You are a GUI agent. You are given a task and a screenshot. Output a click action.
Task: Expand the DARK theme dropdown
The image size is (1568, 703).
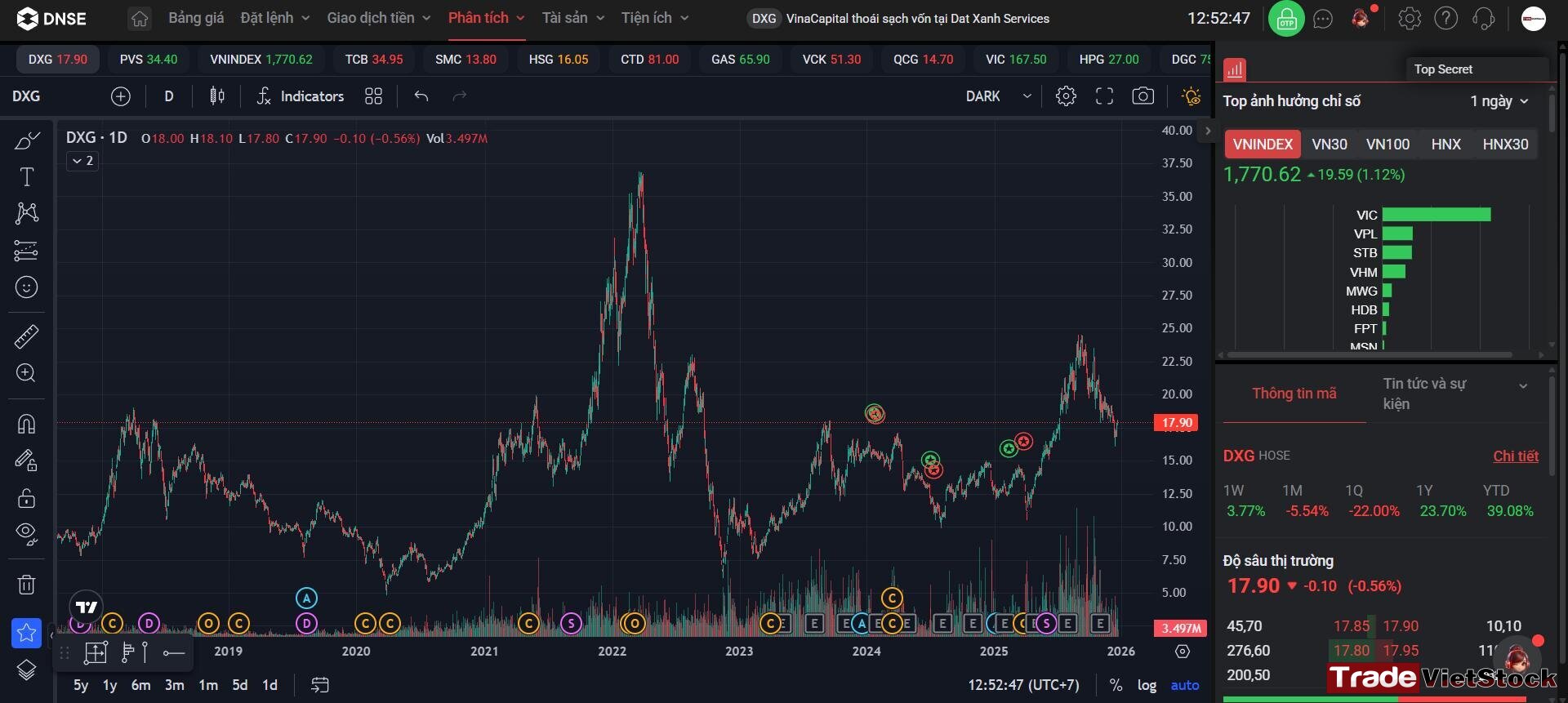click(x=998, y=96)
